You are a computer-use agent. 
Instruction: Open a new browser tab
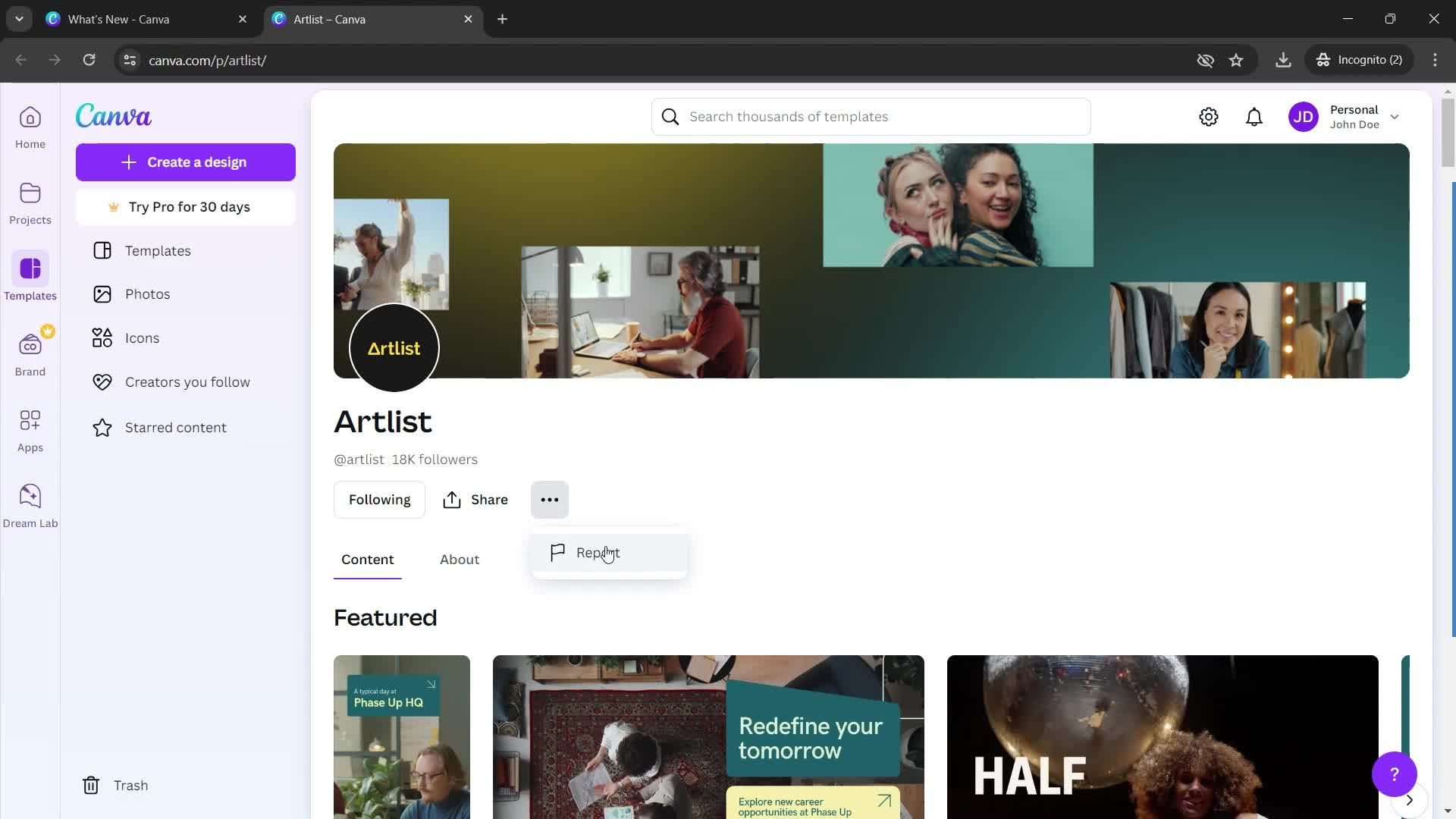(x=503, y=20)
